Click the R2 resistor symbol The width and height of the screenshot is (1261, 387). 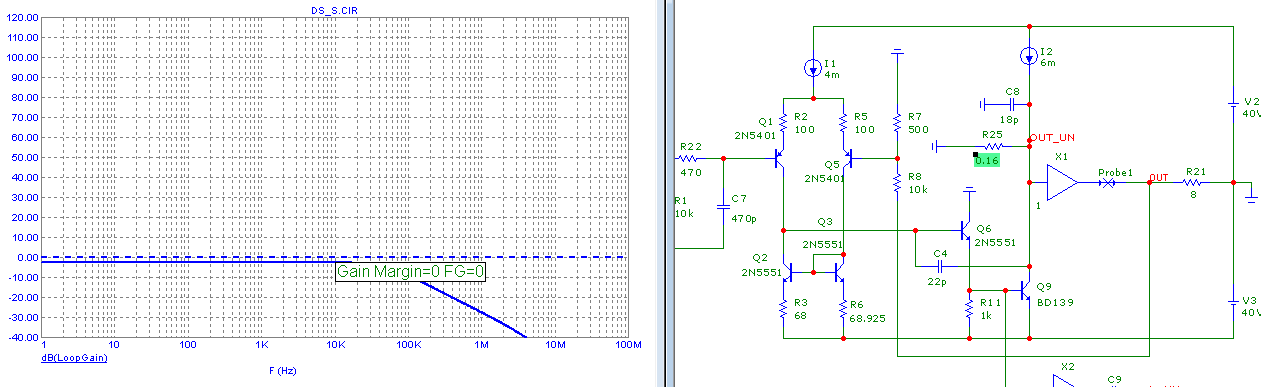(783, 123)
